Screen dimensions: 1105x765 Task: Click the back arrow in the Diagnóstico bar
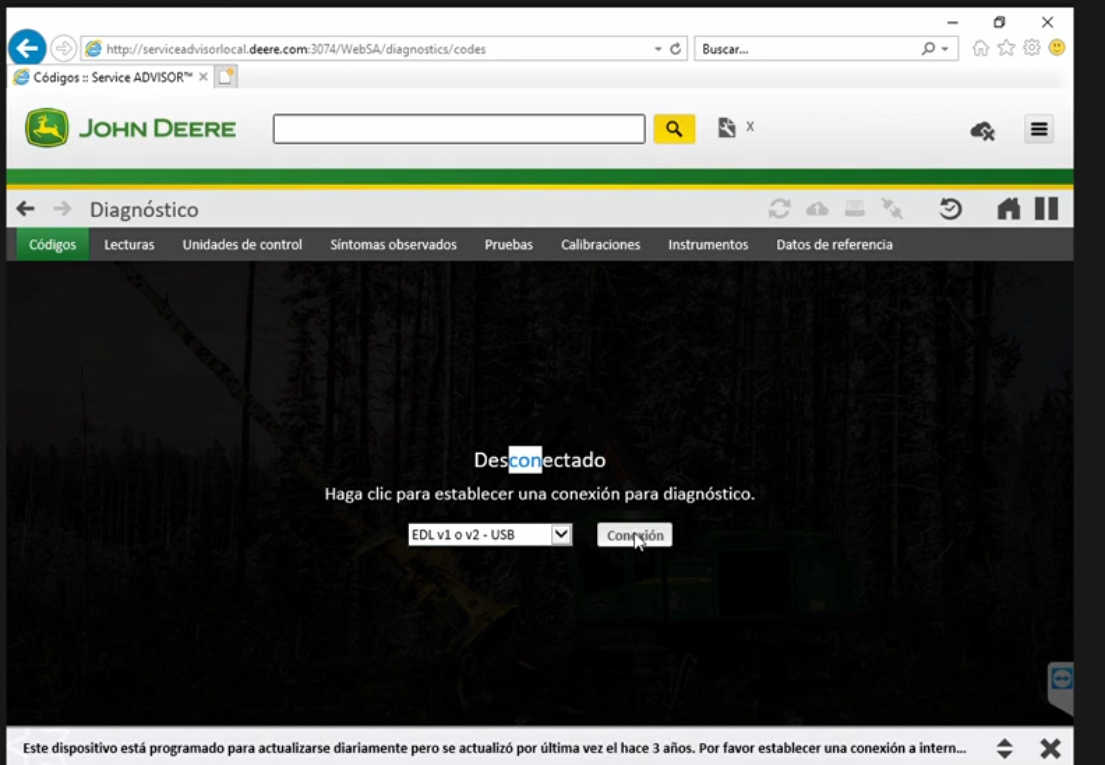tap(23, 208)
